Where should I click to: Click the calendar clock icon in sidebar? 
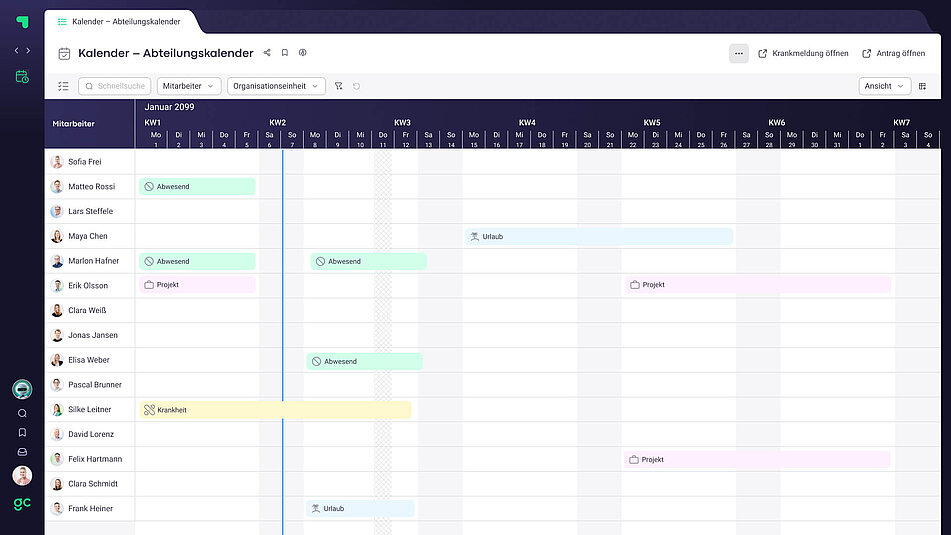point(22,76)
